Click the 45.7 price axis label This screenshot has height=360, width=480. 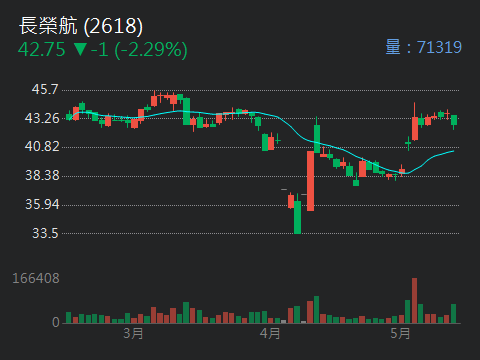click(x=45, y=89)
